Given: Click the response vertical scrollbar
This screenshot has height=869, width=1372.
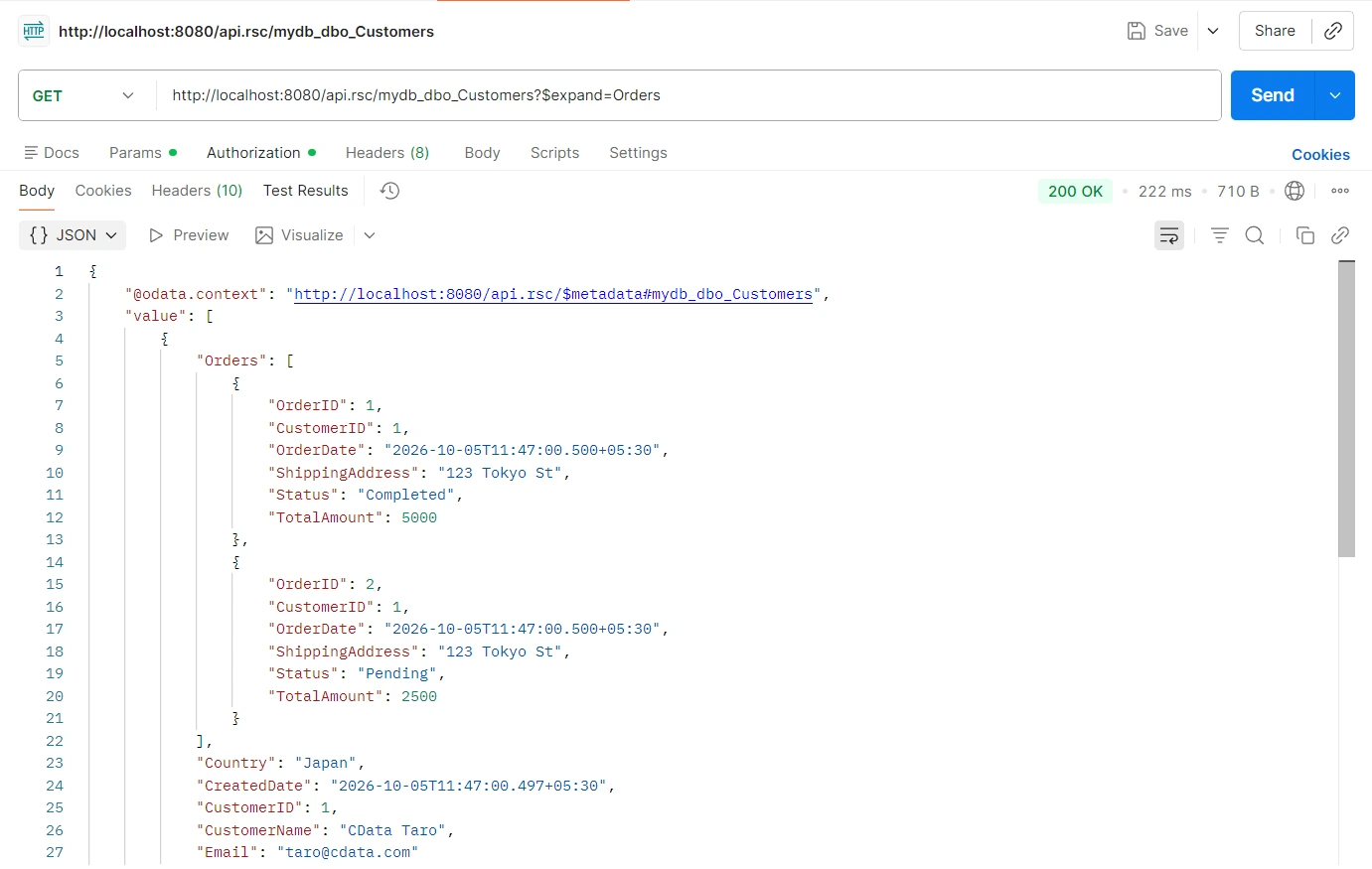Looking at the screenshot, I should (1346, 409).
